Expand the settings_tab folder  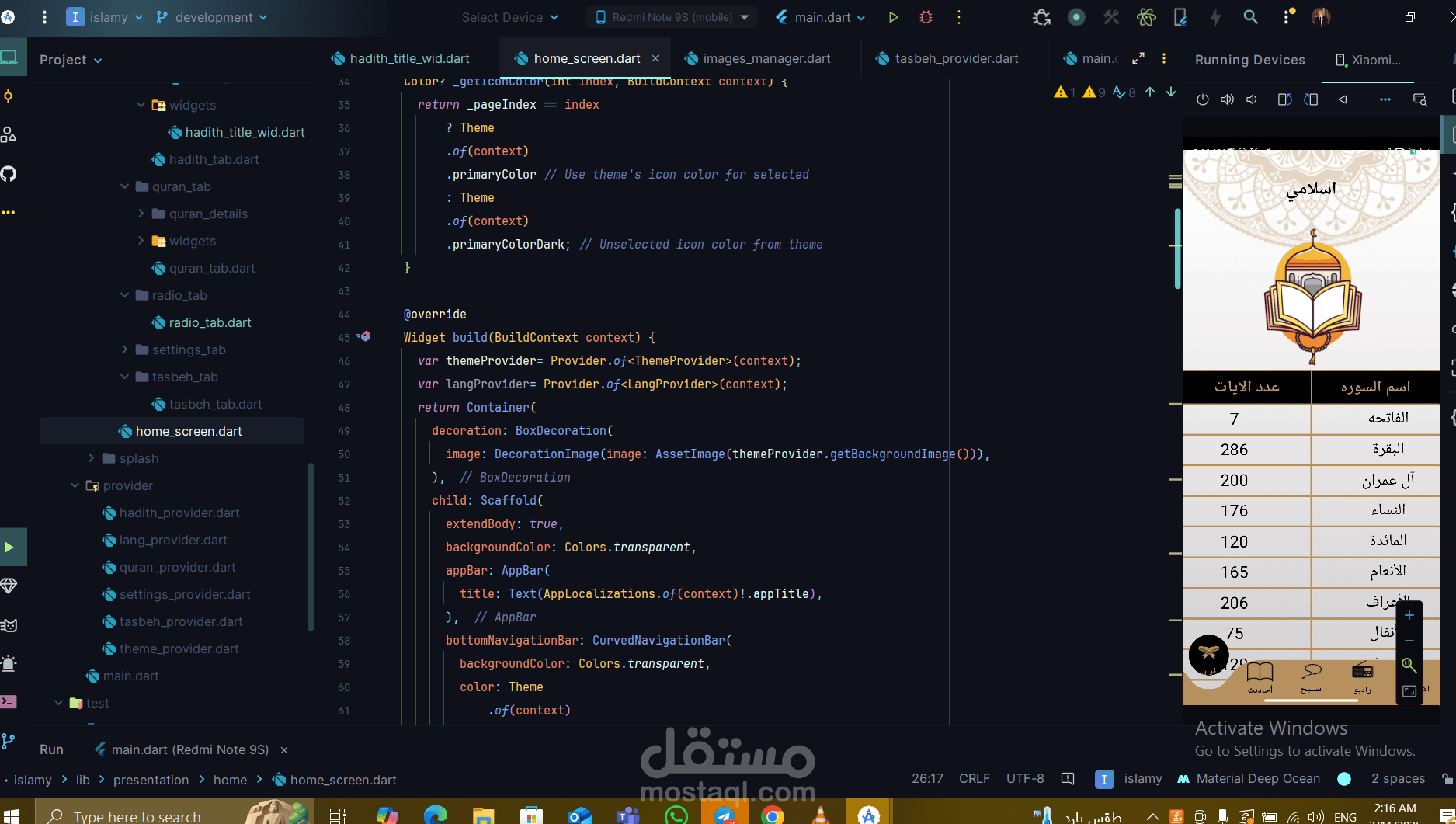tap(124, 349)
